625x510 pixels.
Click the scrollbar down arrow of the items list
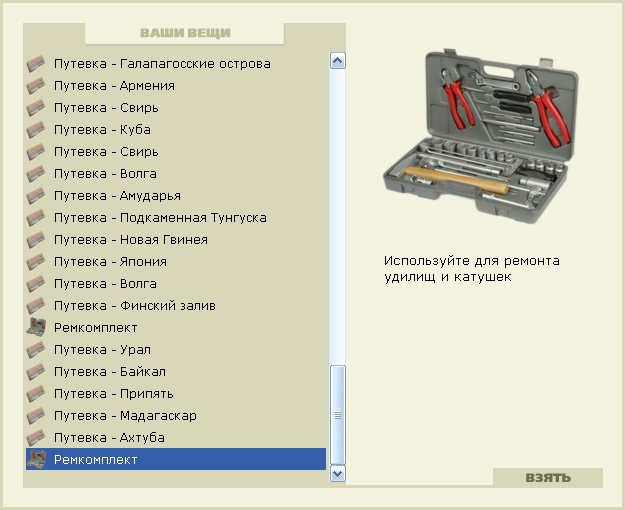click(338, 474)
